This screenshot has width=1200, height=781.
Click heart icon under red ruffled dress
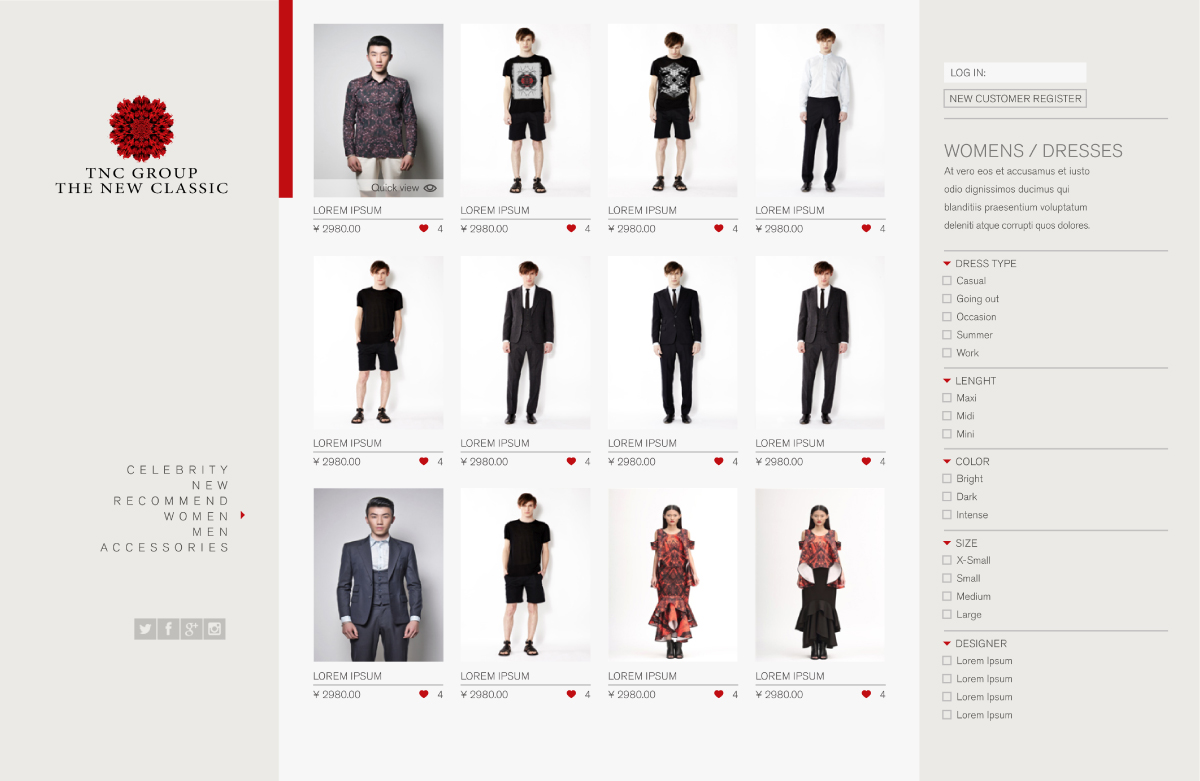pyautogui.click(x=718, y=694)
